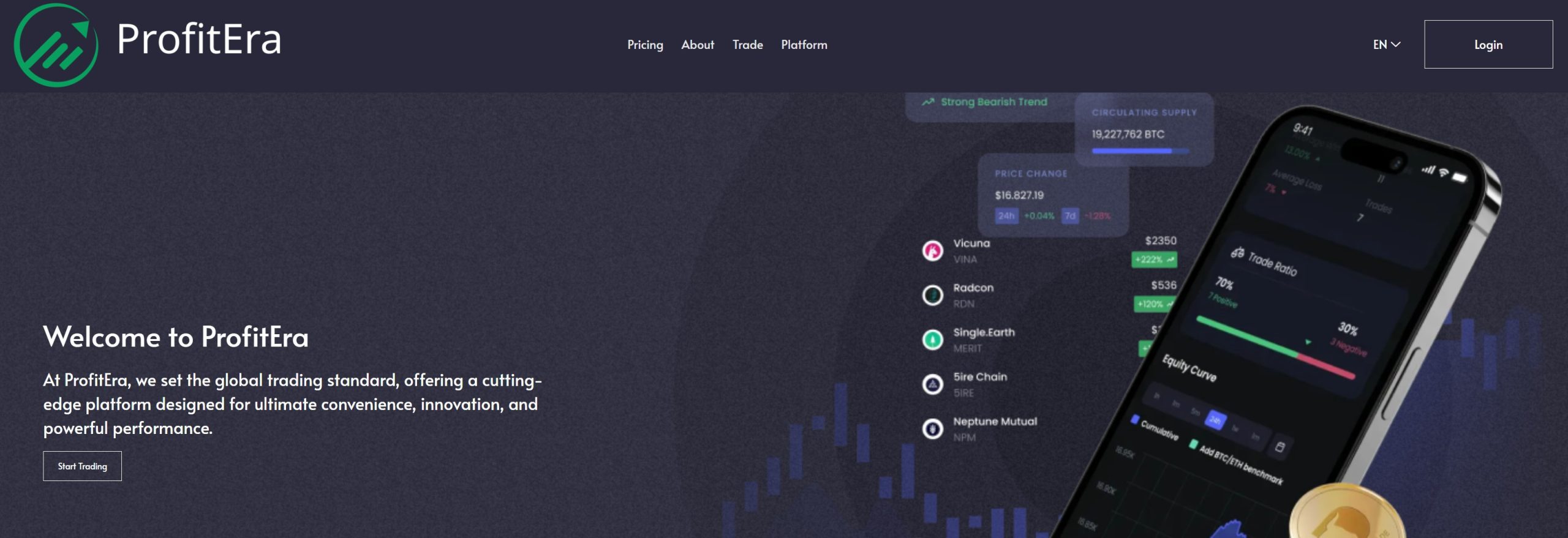This screenshot has width=1568, height=538.
Task: Open the EN language dropdown
Action: coord(1380,45)
